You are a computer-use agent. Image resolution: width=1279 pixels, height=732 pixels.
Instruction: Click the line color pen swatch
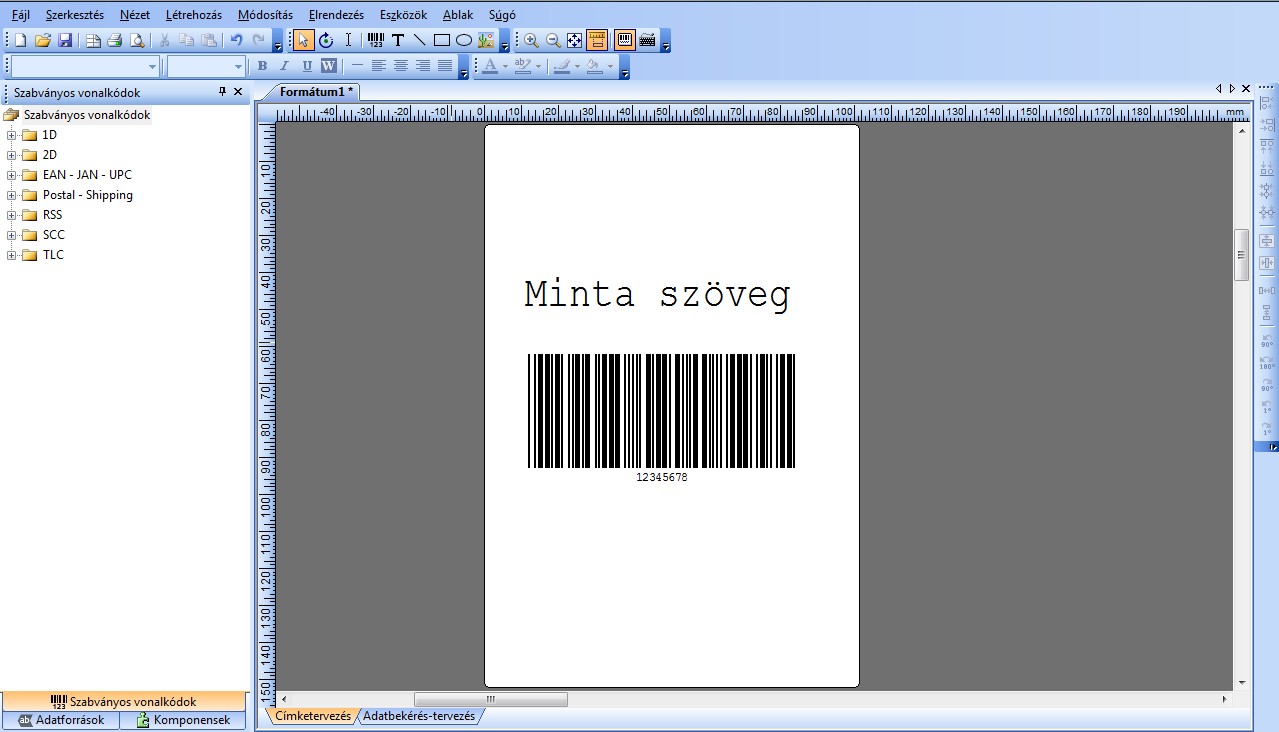(562, 66)
